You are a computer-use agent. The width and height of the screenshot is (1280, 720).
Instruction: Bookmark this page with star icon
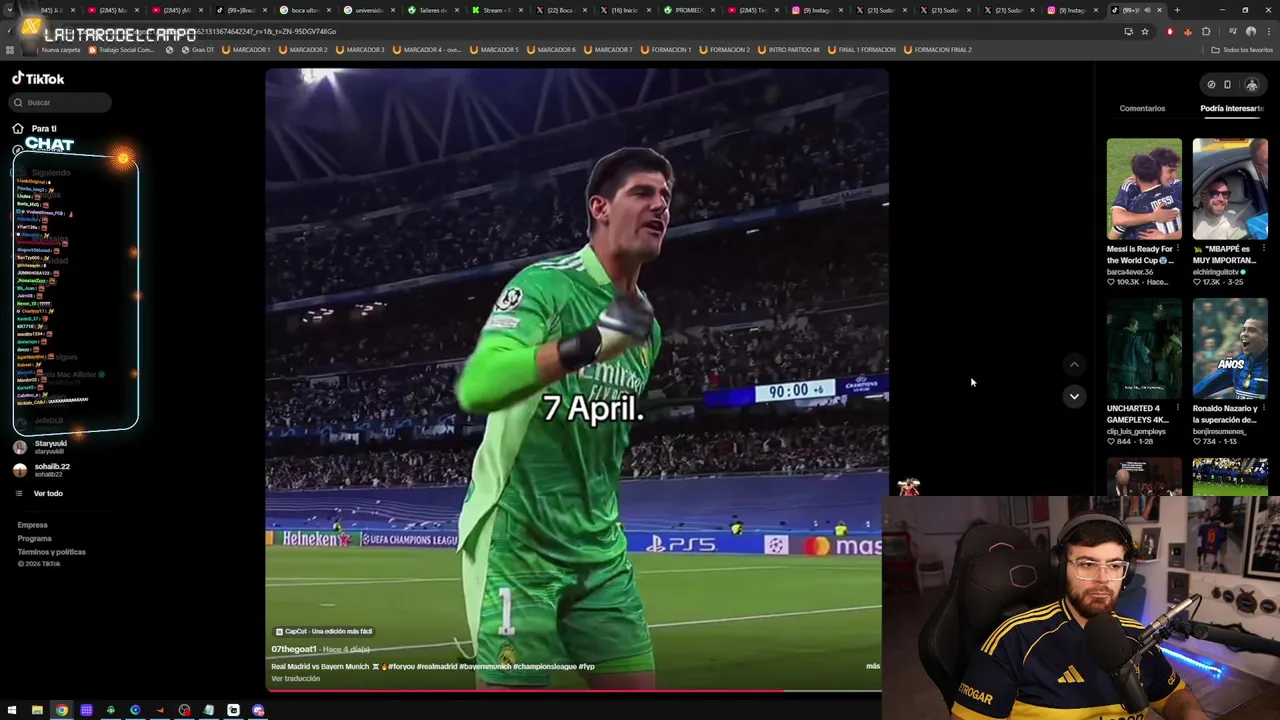(1145, 31)
